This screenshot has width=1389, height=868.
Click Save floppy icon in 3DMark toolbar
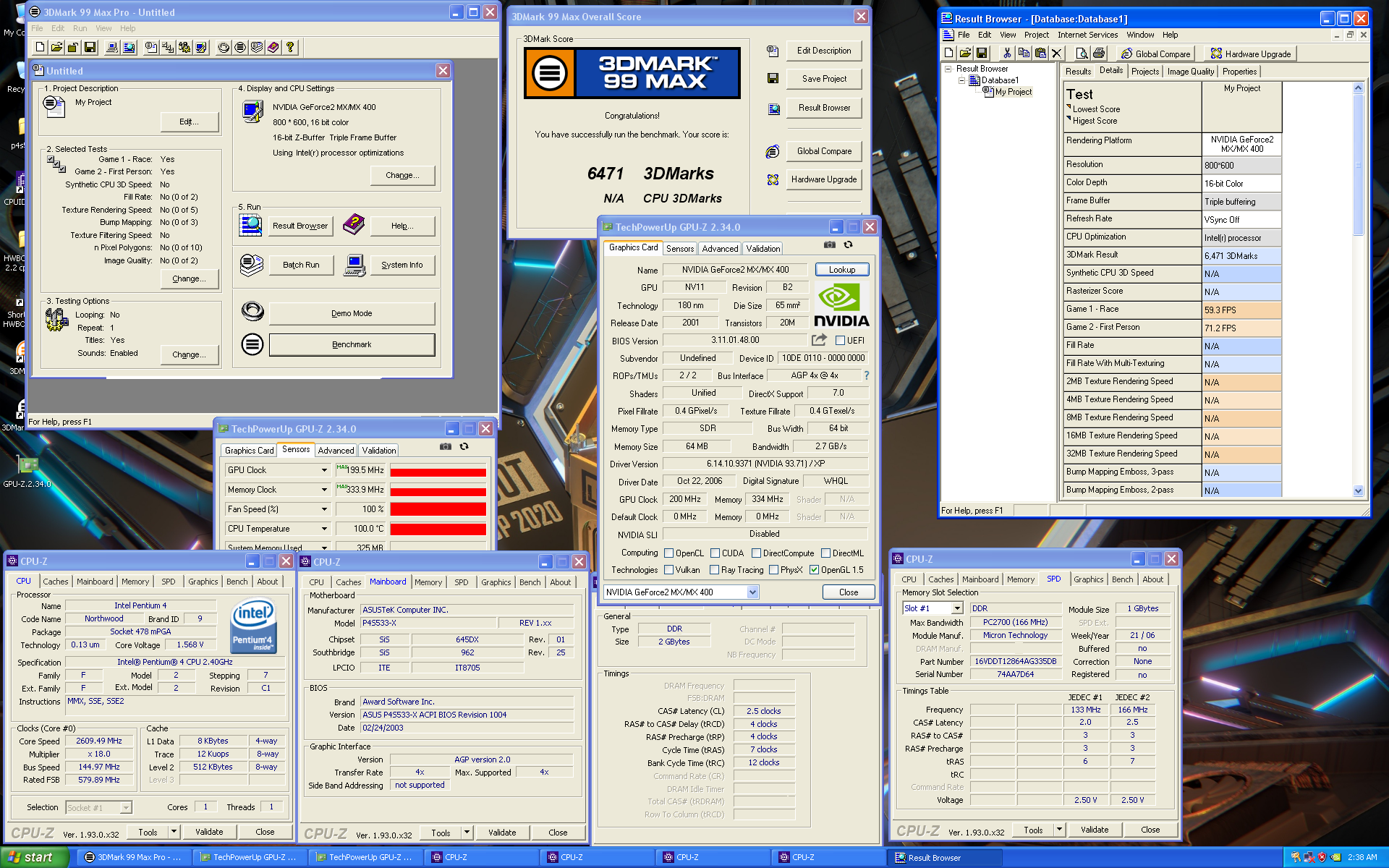pyautogui.click(x=90, y=48)
